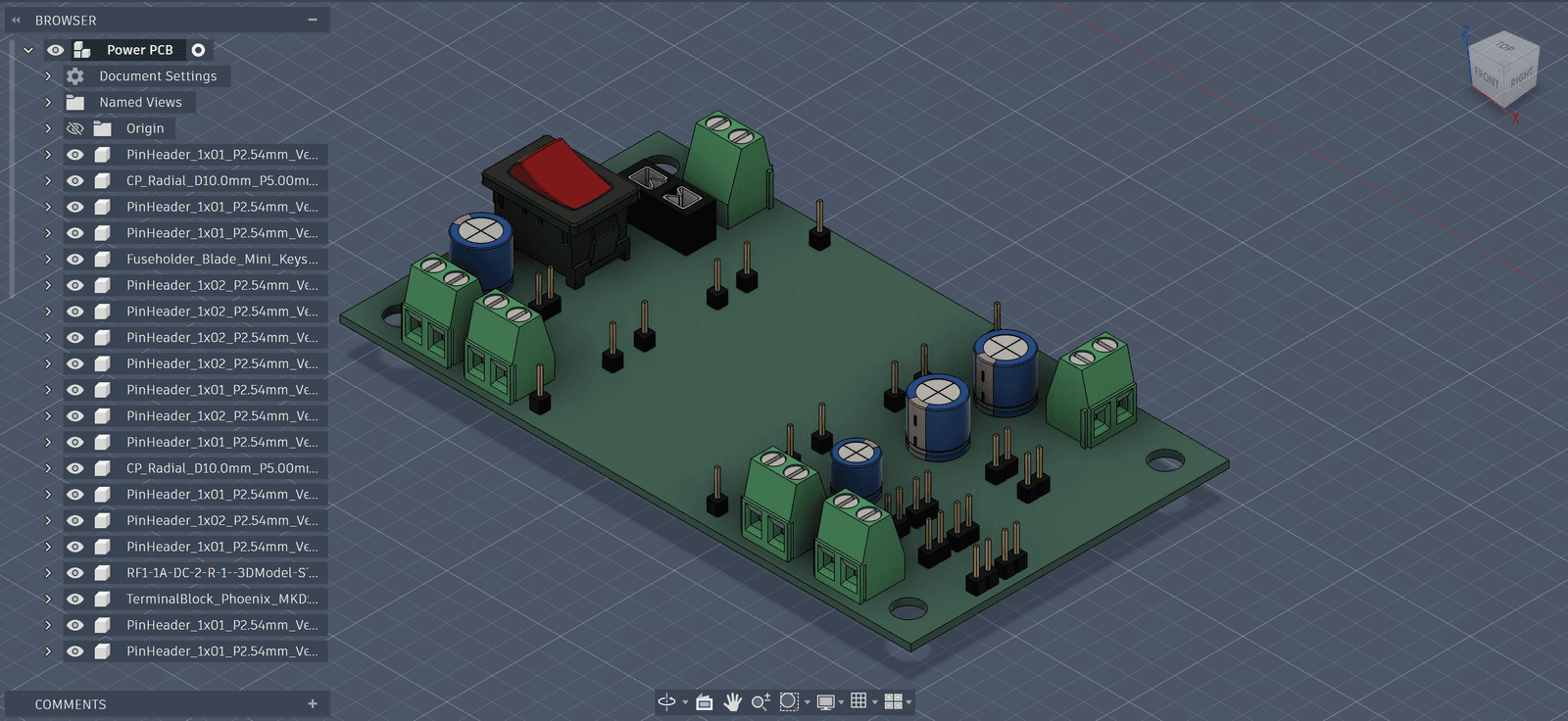Click the Grid and Snaps icon
1568x721 pixels.
click(x=858, y=700)
